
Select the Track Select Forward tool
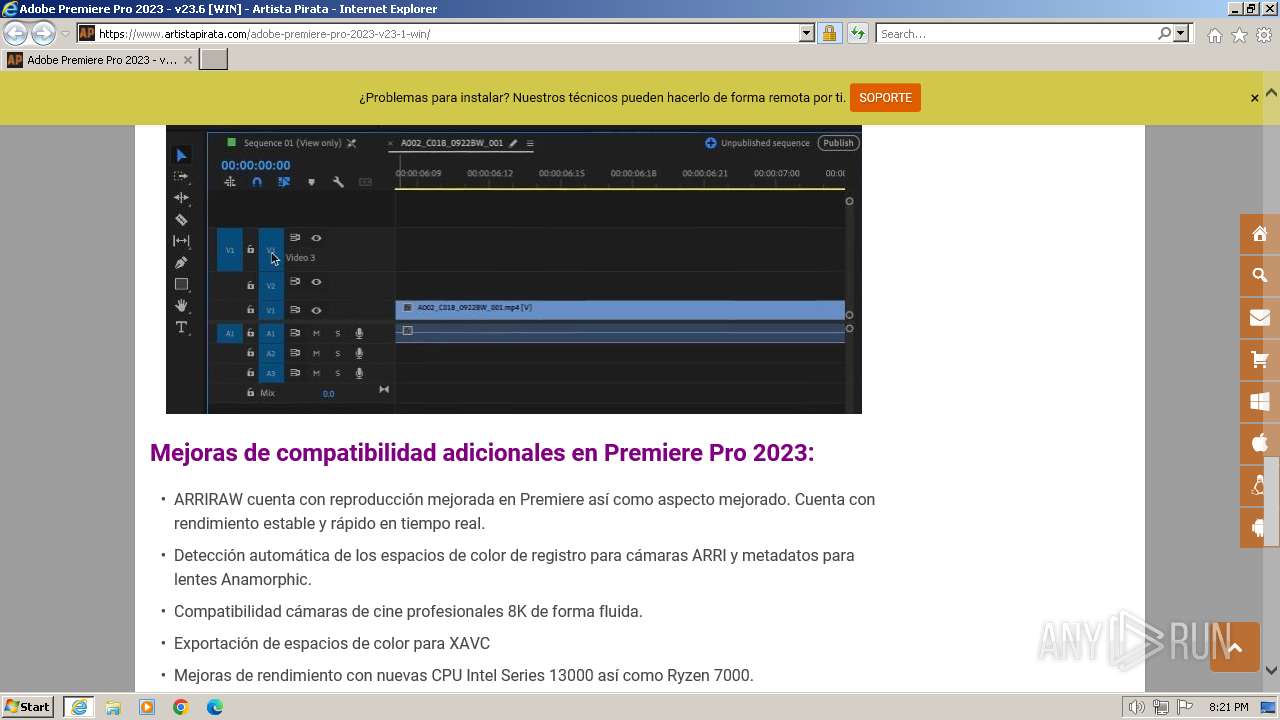(x=181, y=176)
